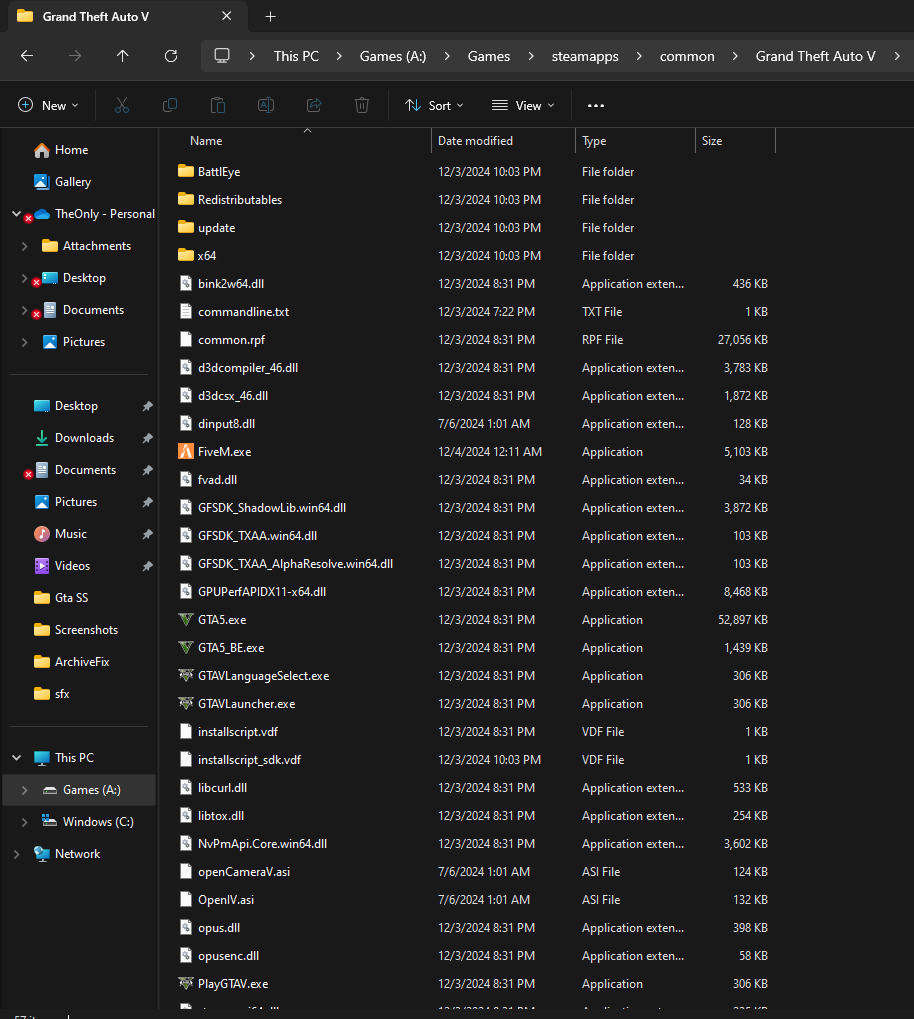Open the Sort dropdown menu

coord(434,105)
